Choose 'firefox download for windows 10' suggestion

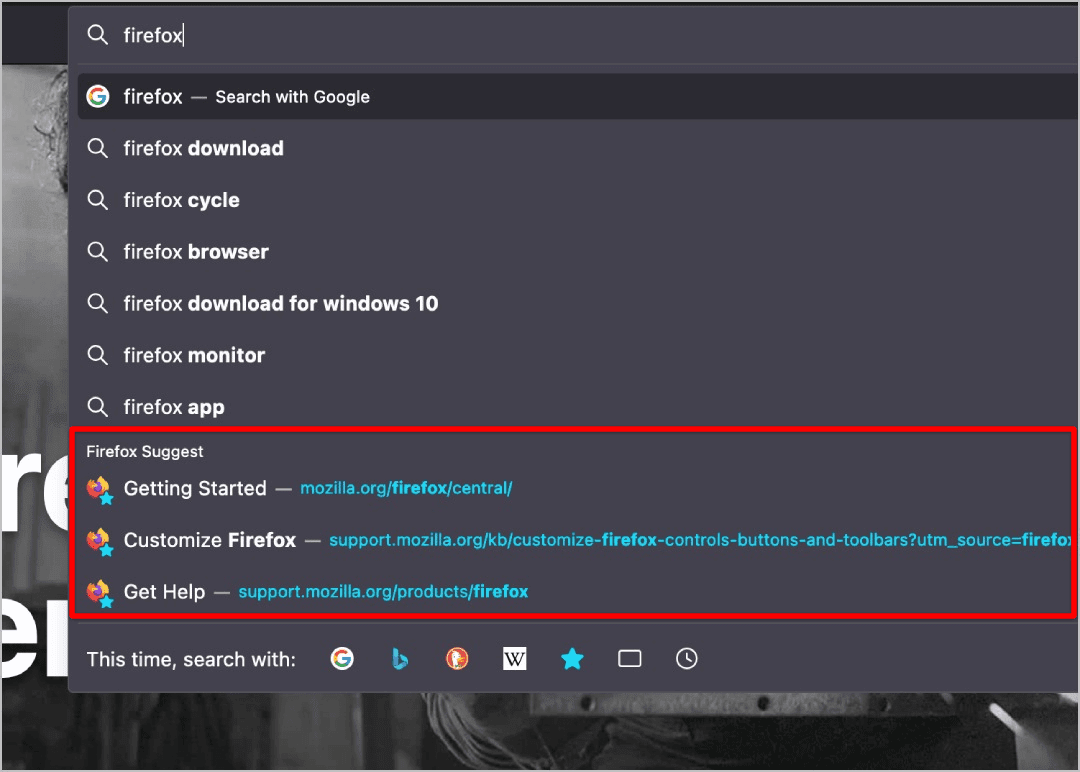coord(280,304)
